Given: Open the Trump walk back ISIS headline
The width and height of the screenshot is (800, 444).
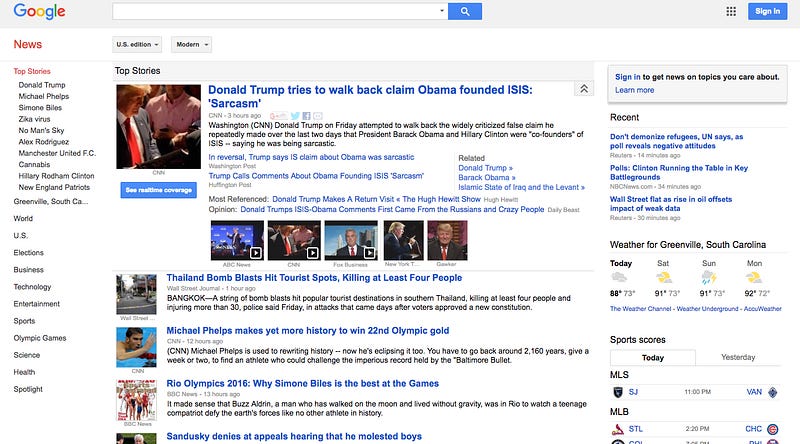Looking at the screenshot, I should (x=370, y=96).
